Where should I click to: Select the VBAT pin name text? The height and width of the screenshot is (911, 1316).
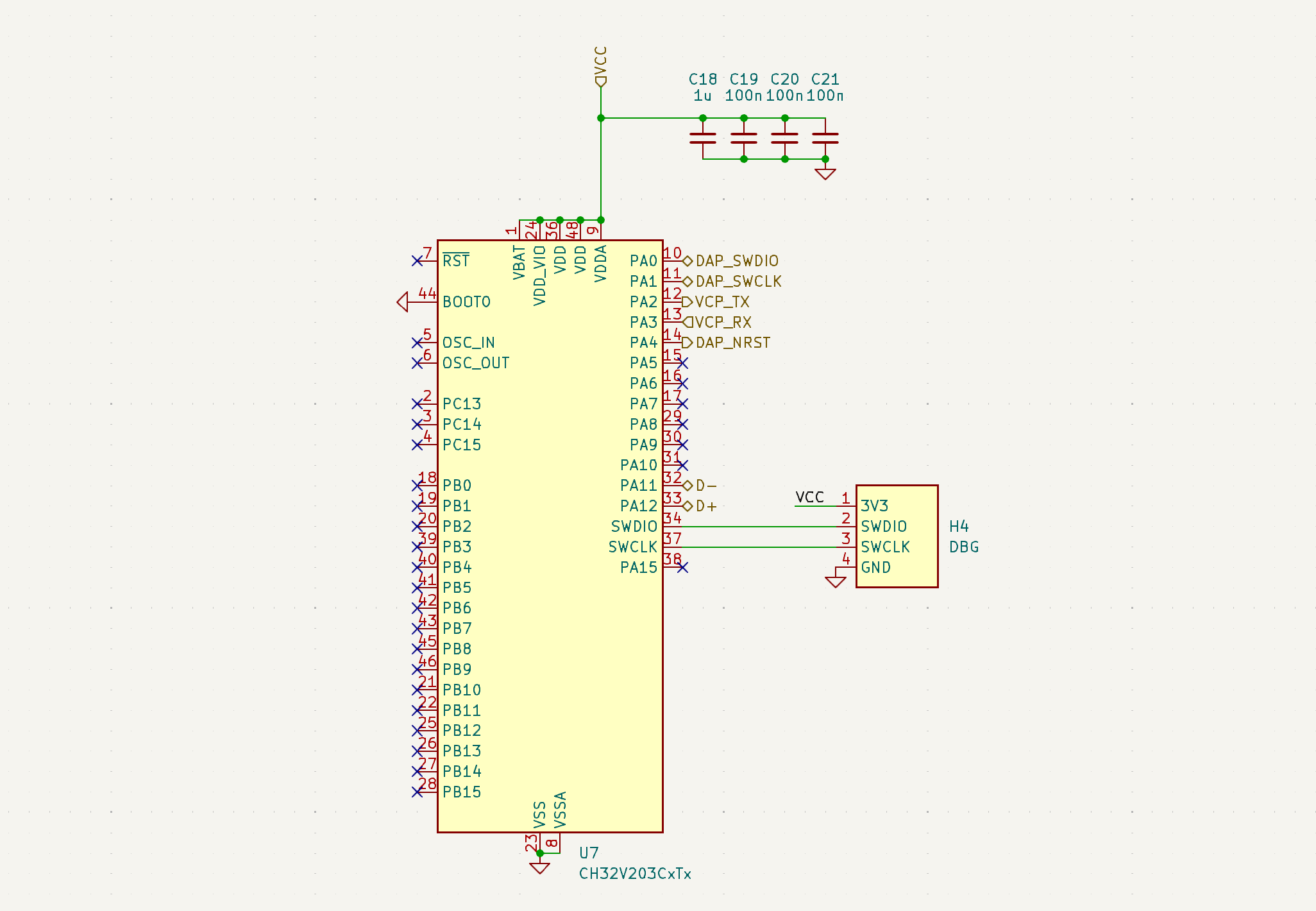(x=519, y=262)
